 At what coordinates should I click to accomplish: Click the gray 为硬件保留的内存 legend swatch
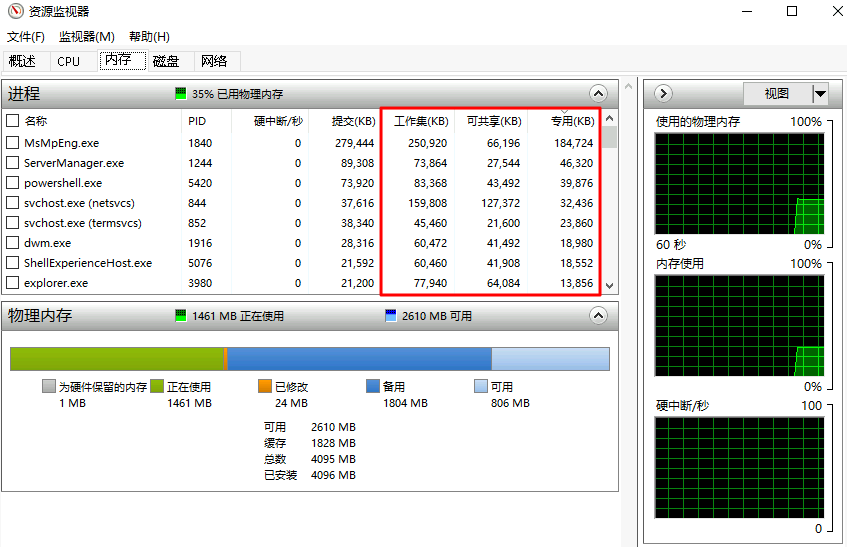[x=49, y=386]
